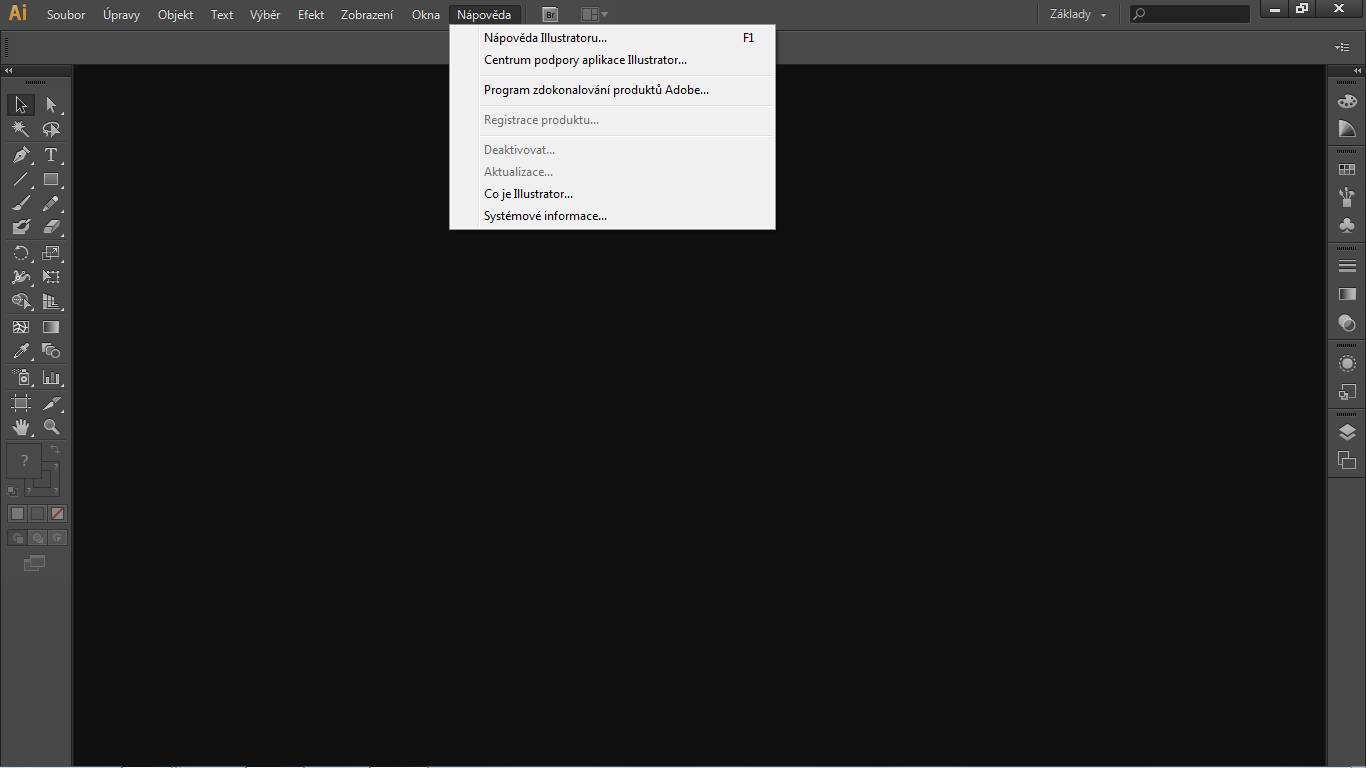Viewport: 1366px width, 768px height.
Task: Expand the right panel dock arrows
Action: pos(1357,71)
